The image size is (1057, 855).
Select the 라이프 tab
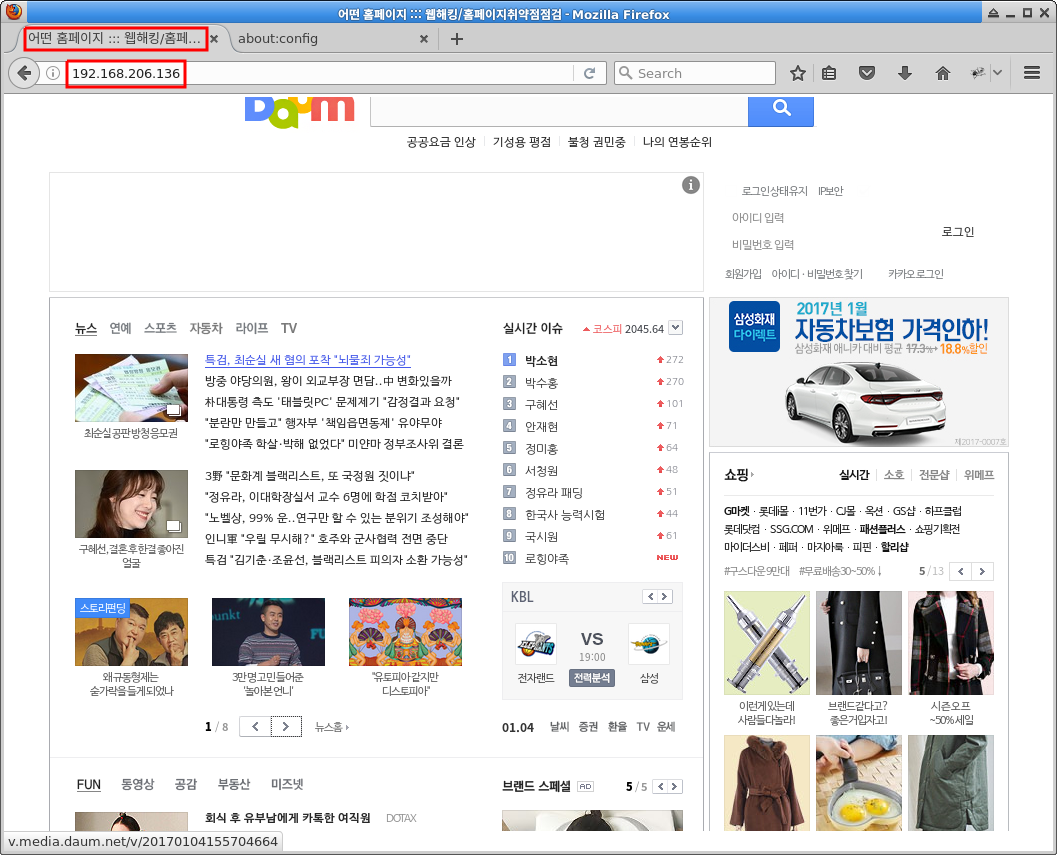(251, 328)
